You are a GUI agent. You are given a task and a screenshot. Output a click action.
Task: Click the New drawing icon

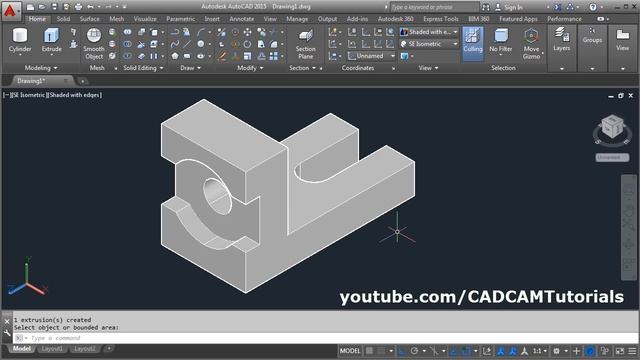point(30,7)
